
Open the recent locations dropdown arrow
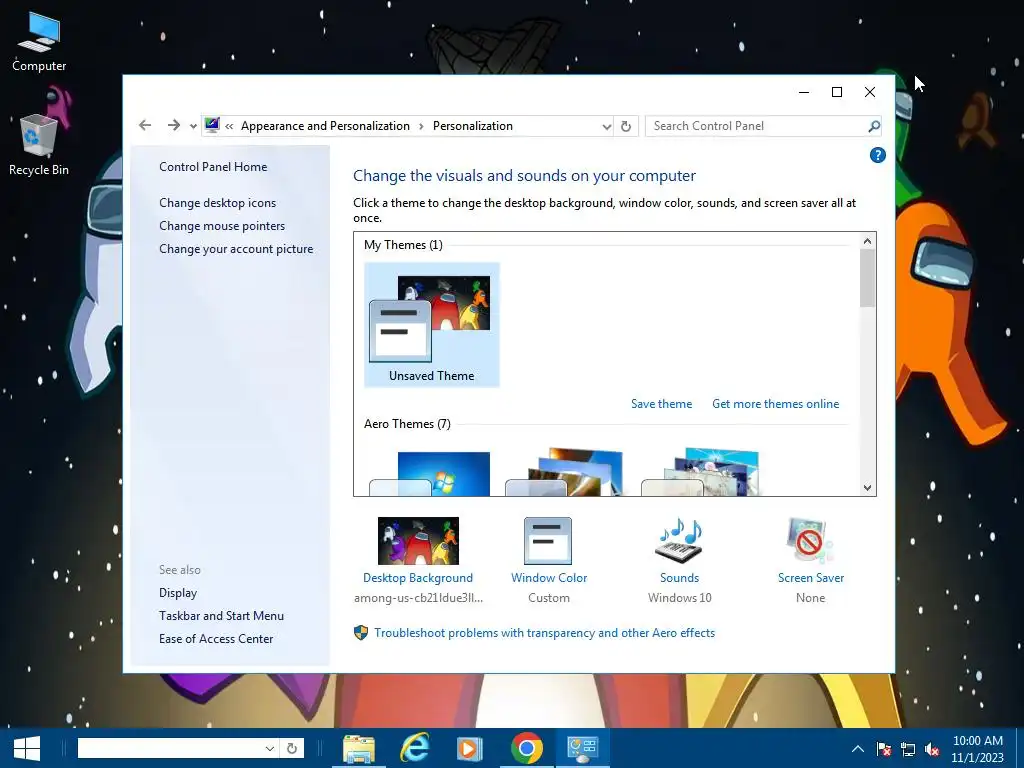193,127
